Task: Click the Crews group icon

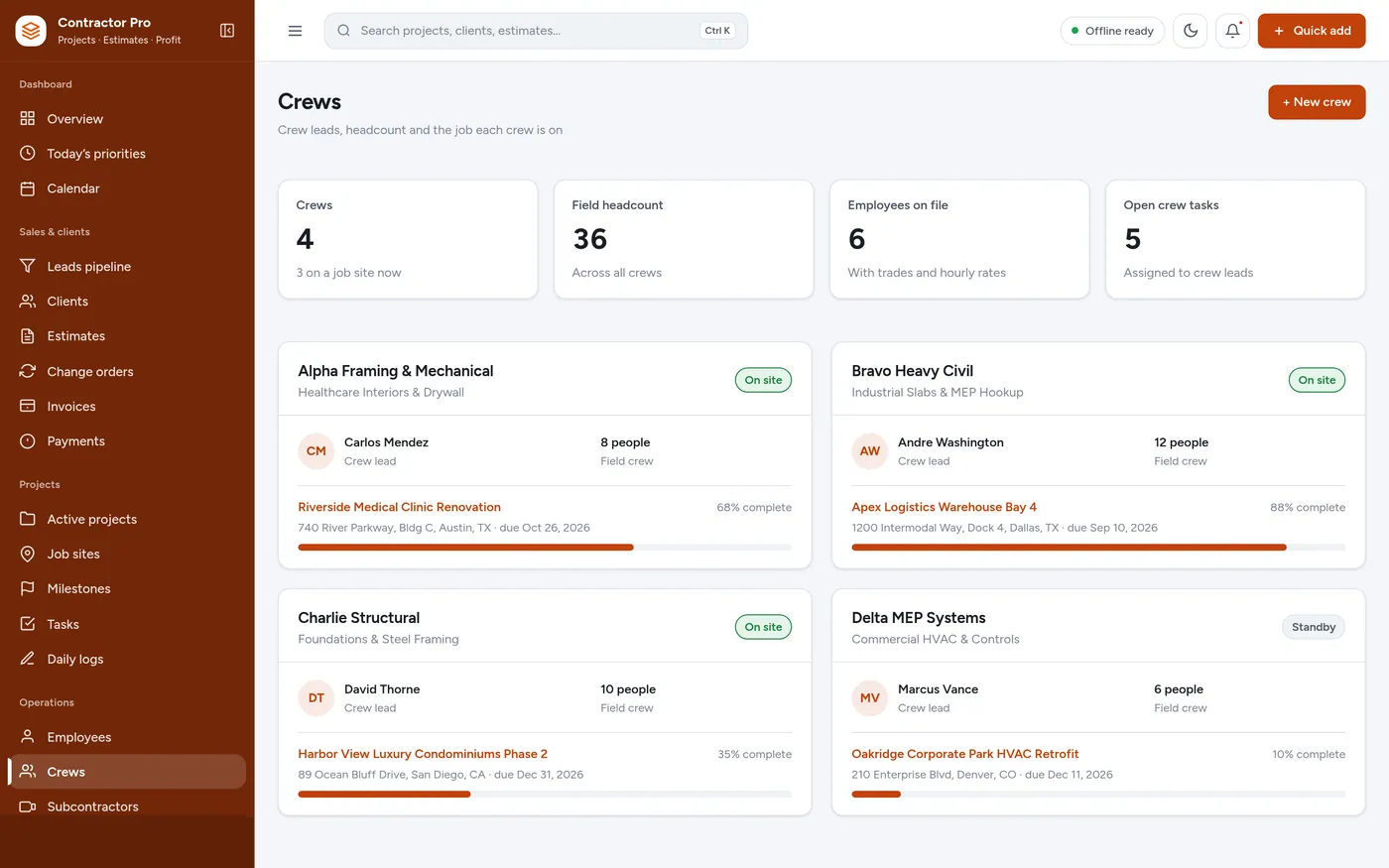Action: pyautogui.click(x=28, y=772)
